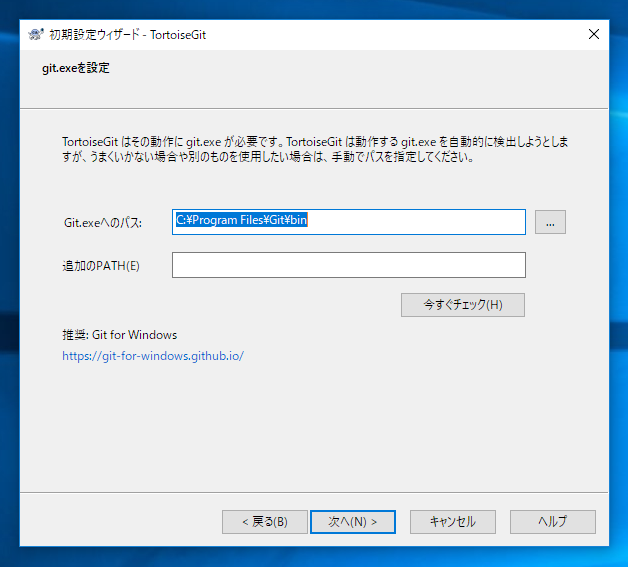Click the 'git.exeを設定' heading text
The image size is (628, 567).
pyautogui.click(x=76, y=68)
